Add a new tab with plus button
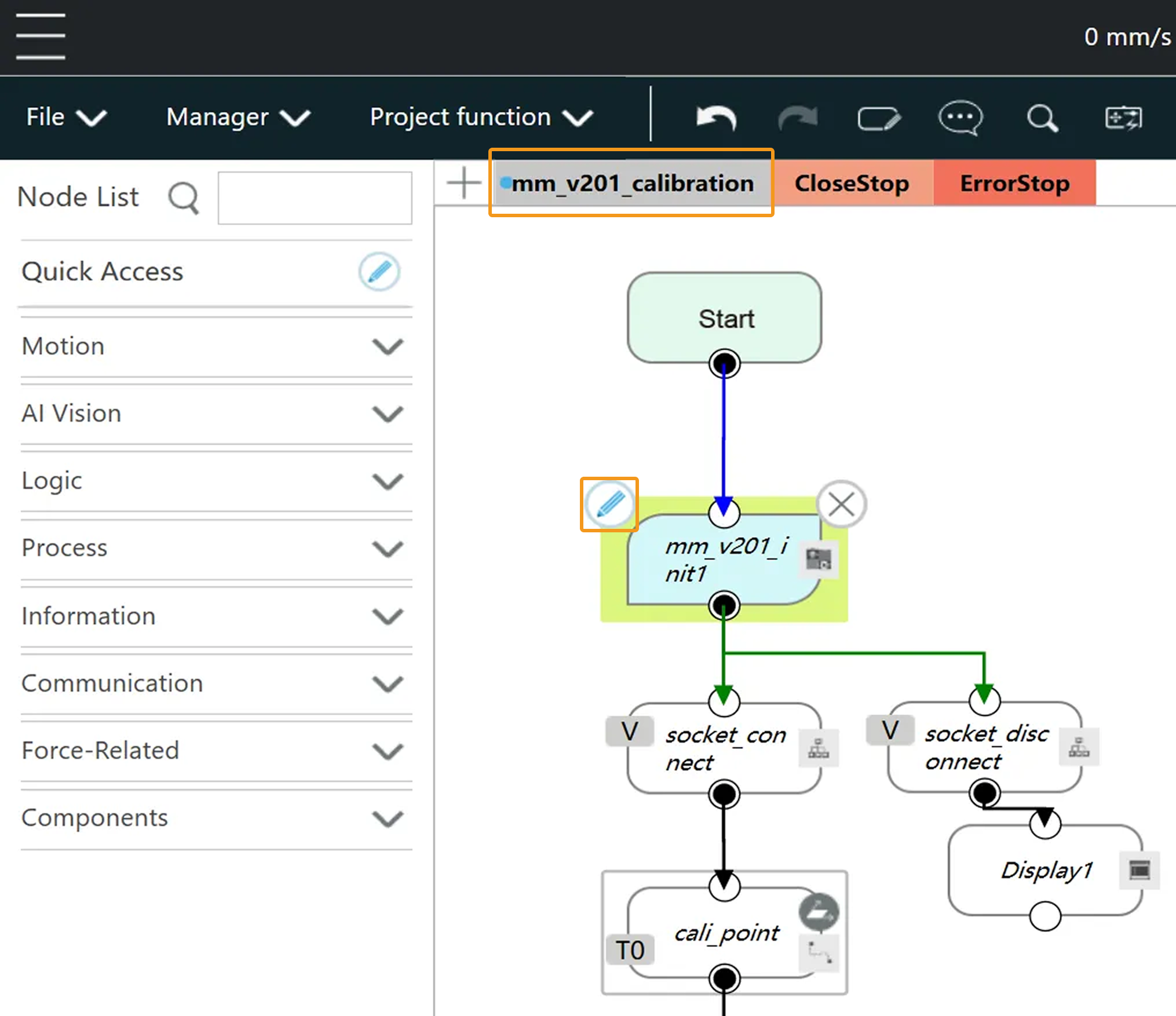Image resolution: width=1176 pixels, height=1016 pixels. [x=463, y=183]
